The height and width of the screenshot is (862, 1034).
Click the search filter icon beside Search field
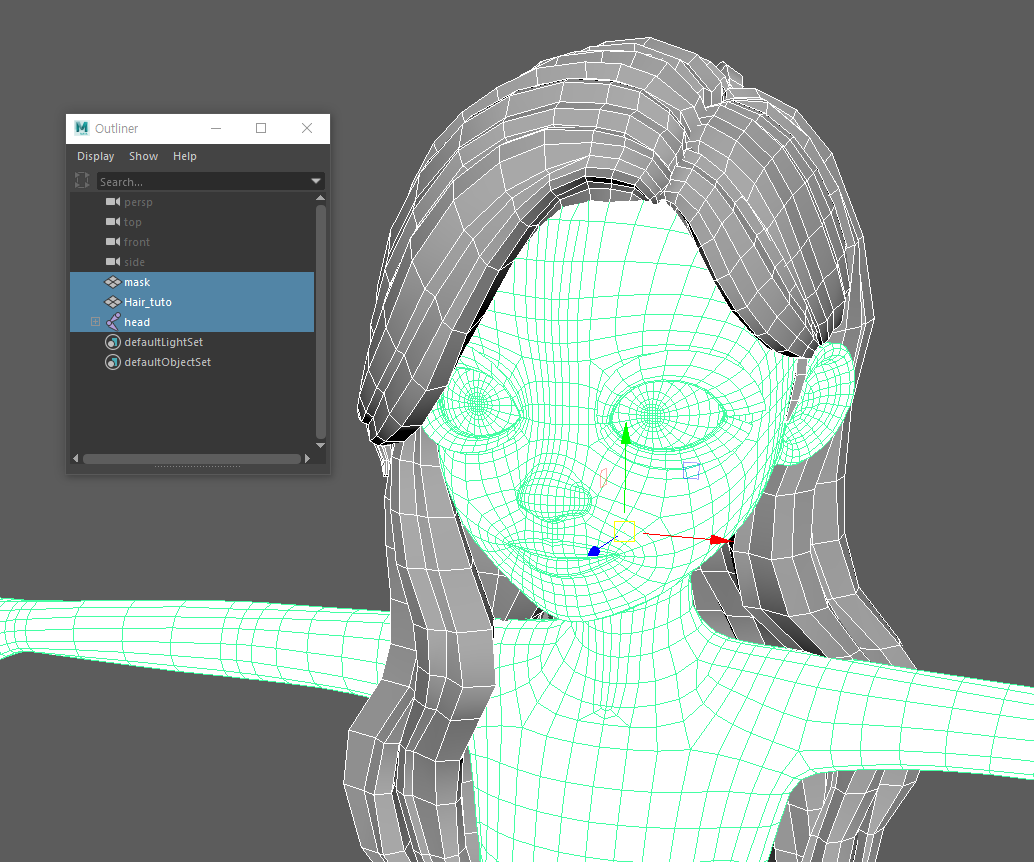click(82, 181)
